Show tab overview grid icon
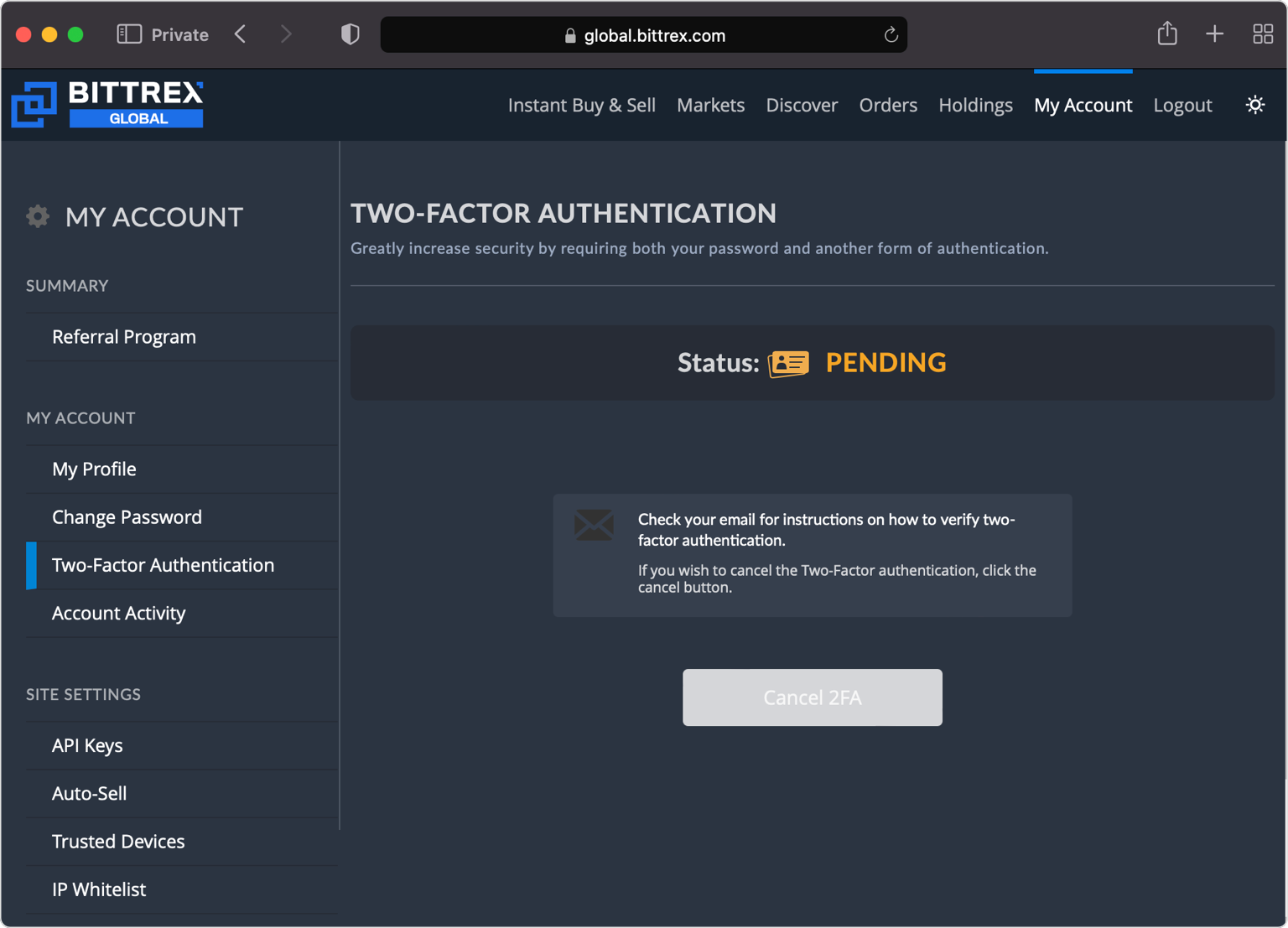The height and width of the screenshot is (928, 1288). click(x=1263, y=34)
